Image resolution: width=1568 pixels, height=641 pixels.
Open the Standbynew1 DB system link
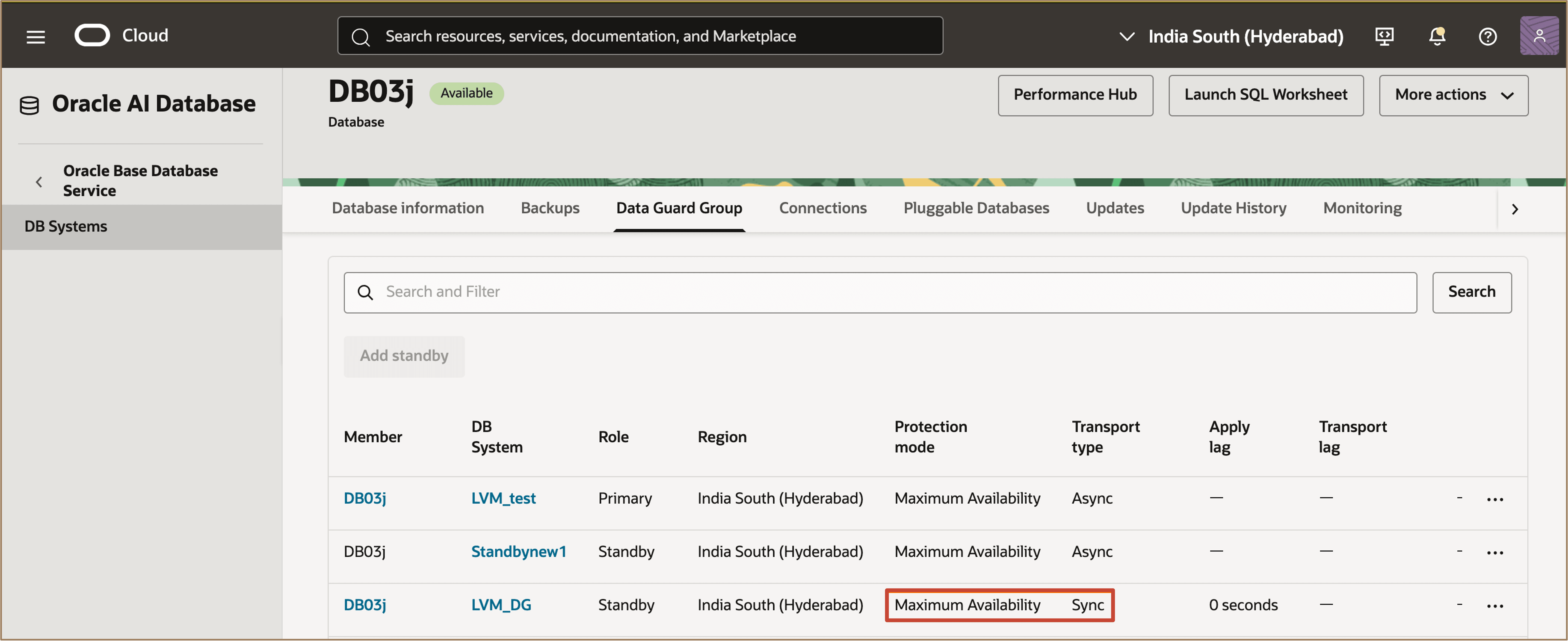point(518,551)
